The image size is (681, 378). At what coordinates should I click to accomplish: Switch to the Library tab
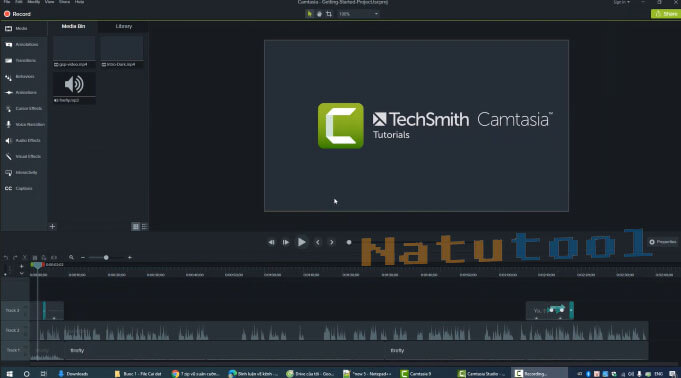[124, 27]
